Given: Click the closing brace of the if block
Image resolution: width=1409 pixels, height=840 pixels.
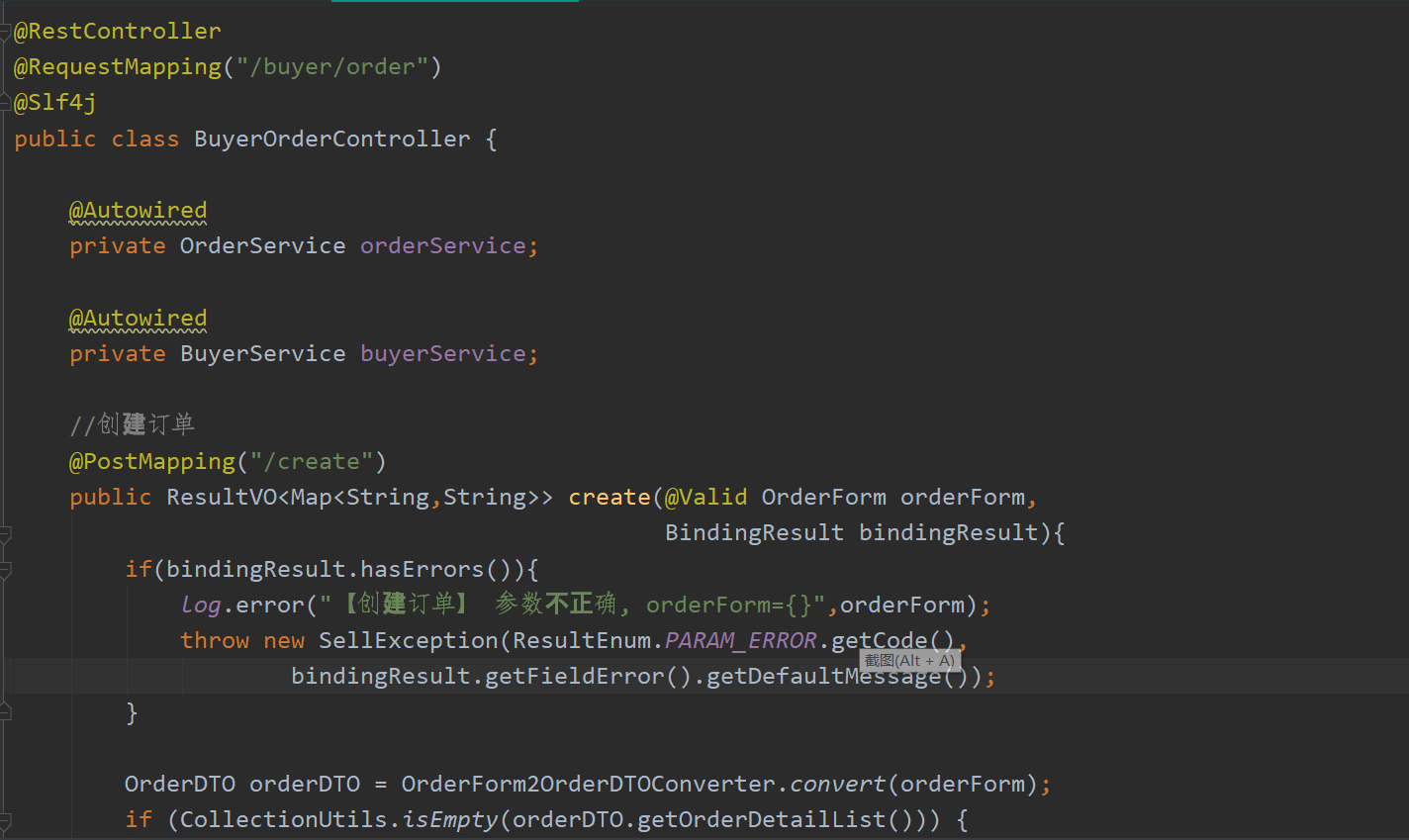Looking at the screenshot, I should pyautogui.click(x=132, y=713).
